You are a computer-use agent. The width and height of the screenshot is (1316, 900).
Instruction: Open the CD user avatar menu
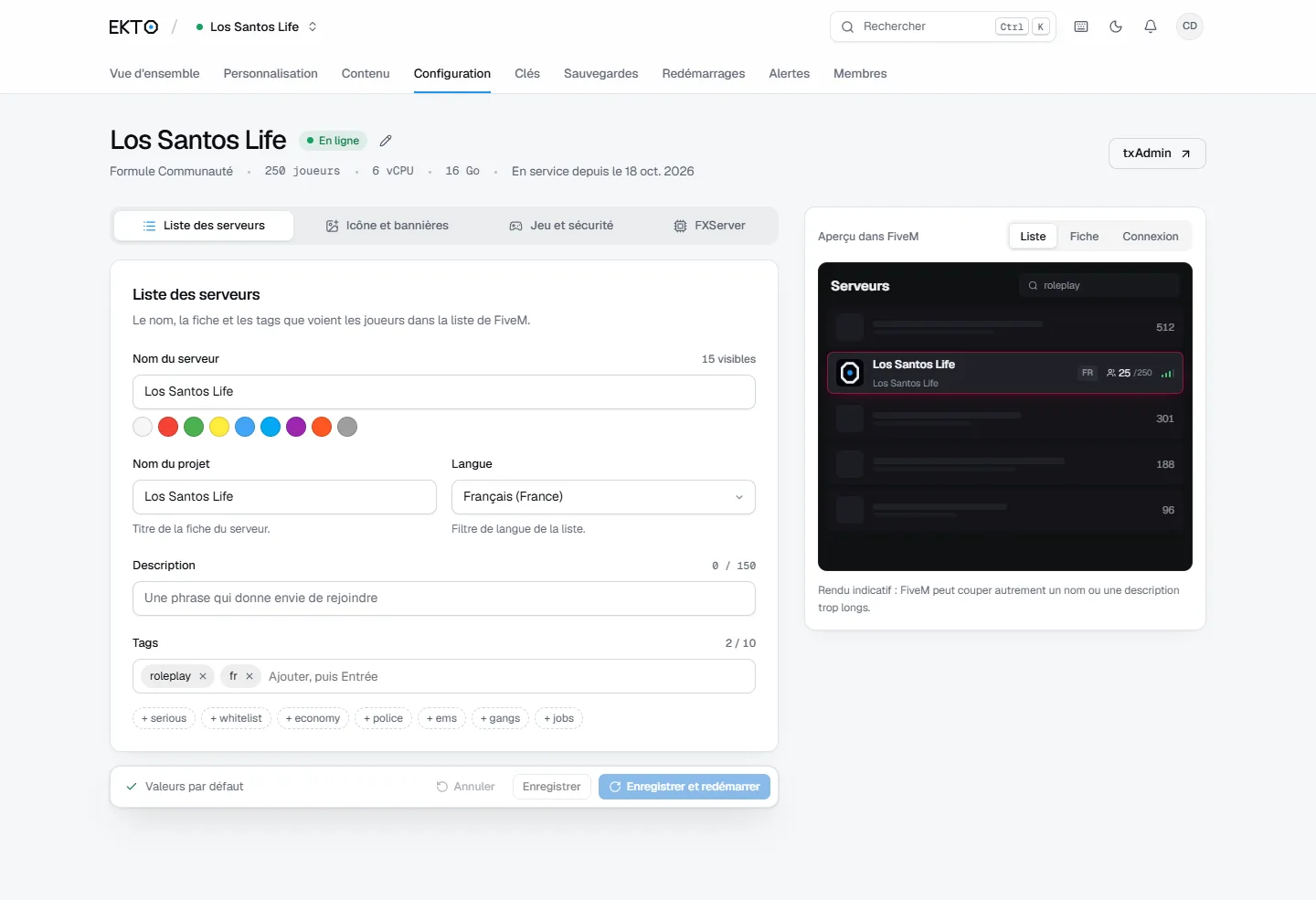(x=1190, y=26)
